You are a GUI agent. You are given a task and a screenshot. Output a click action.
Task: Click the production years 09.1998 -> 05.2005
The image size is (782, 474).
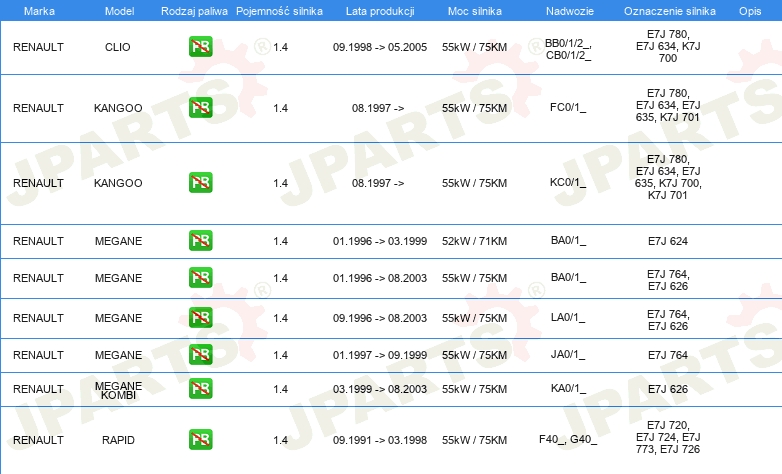point(380,47)
